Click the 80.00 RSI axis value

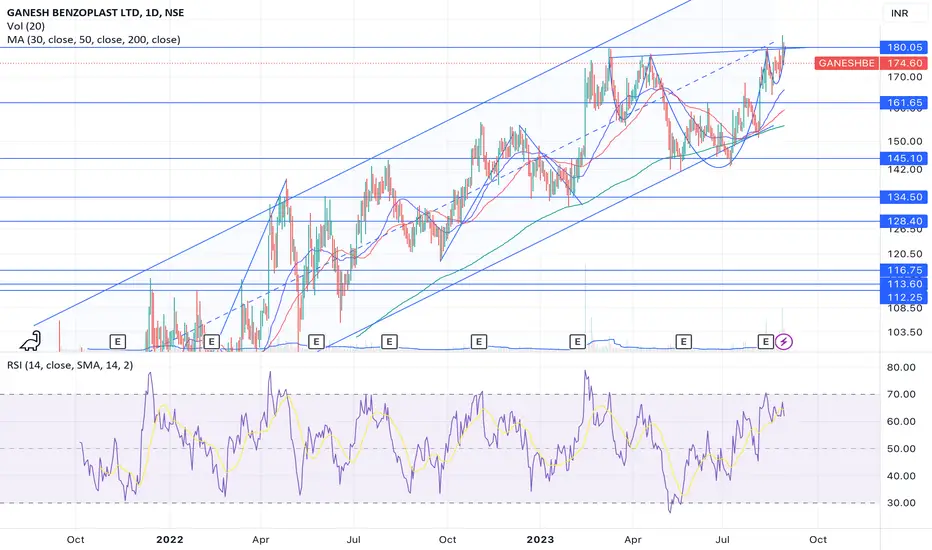pos(901,367)
